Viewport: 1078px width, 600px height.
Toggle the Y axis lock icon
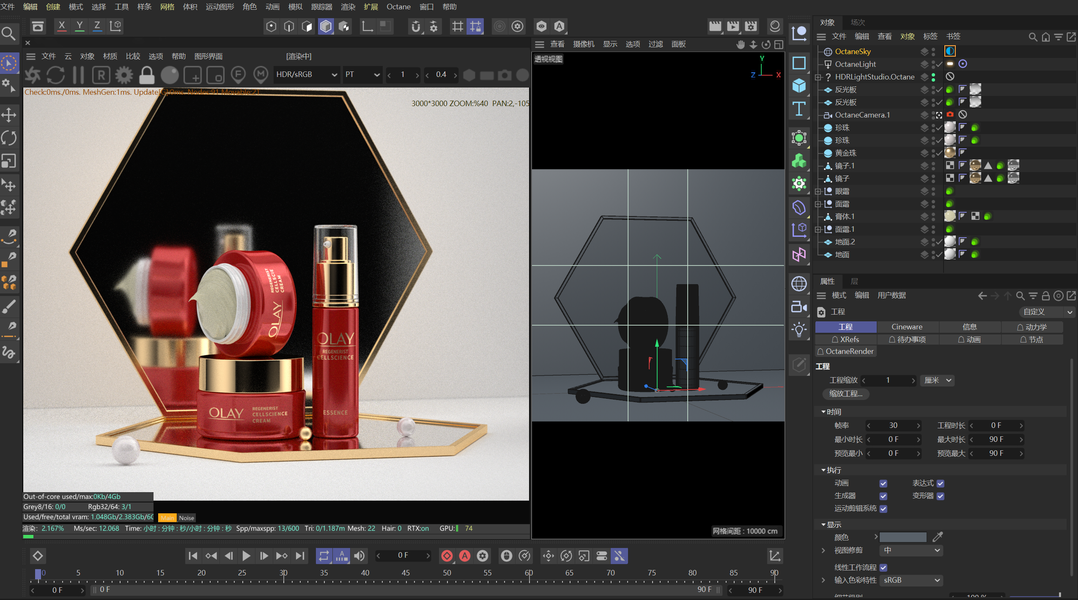[x=80, y=26]
